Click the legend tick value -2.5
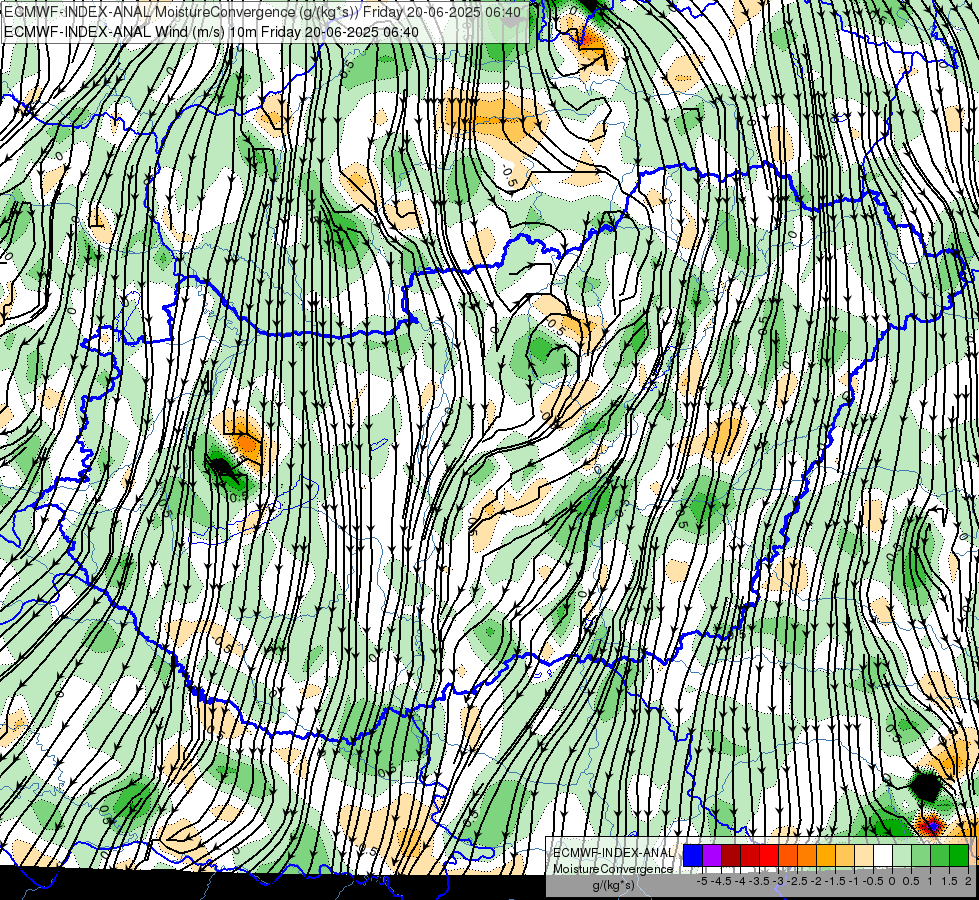 pos(797,881)
